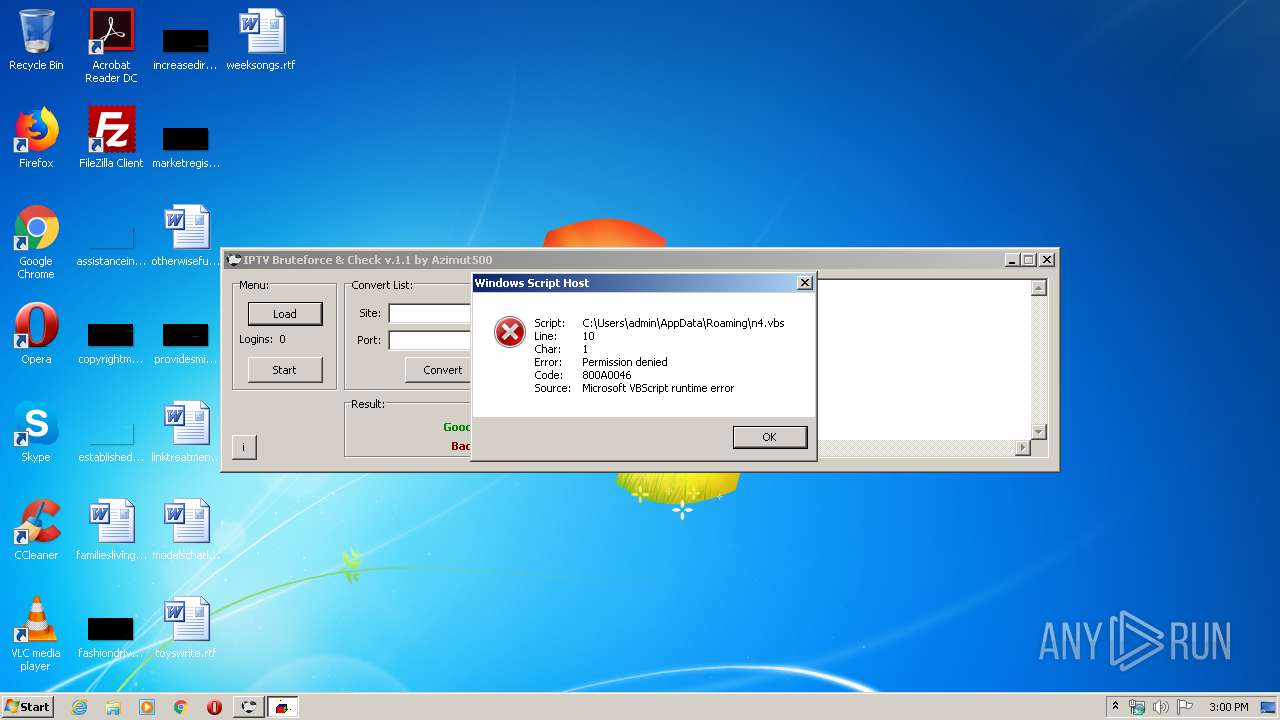Select the copyrightm... desktop item
Screen dimensions: 1280x720
[111, 342]
